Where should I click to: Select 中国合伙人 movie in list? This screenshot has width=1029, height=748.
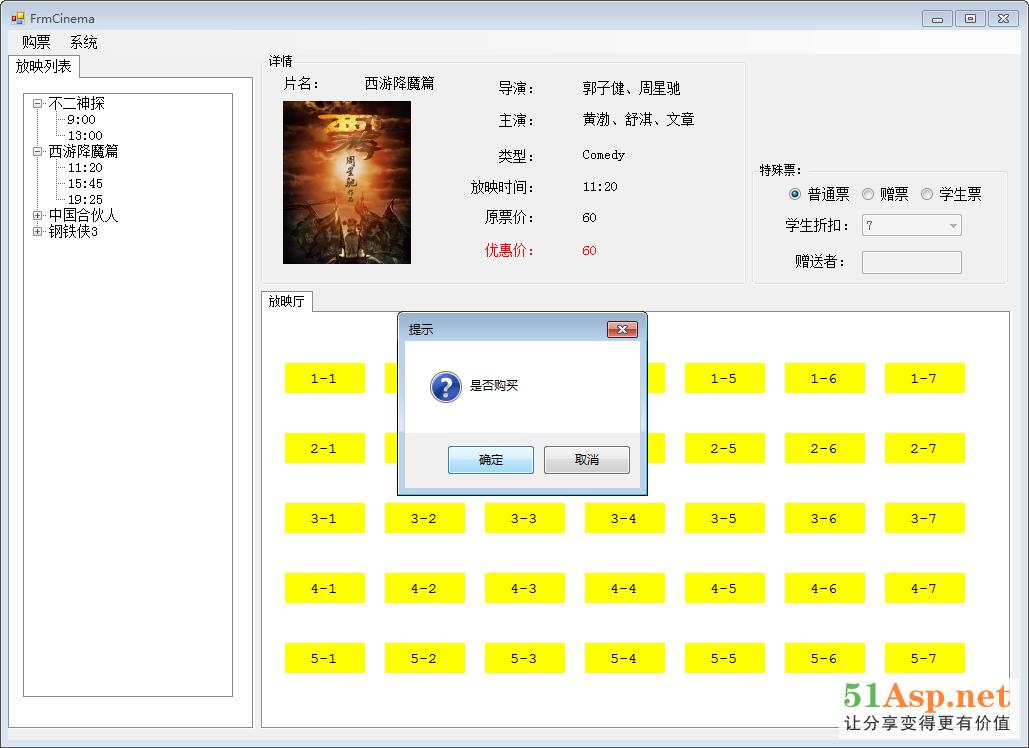point(83,215)
